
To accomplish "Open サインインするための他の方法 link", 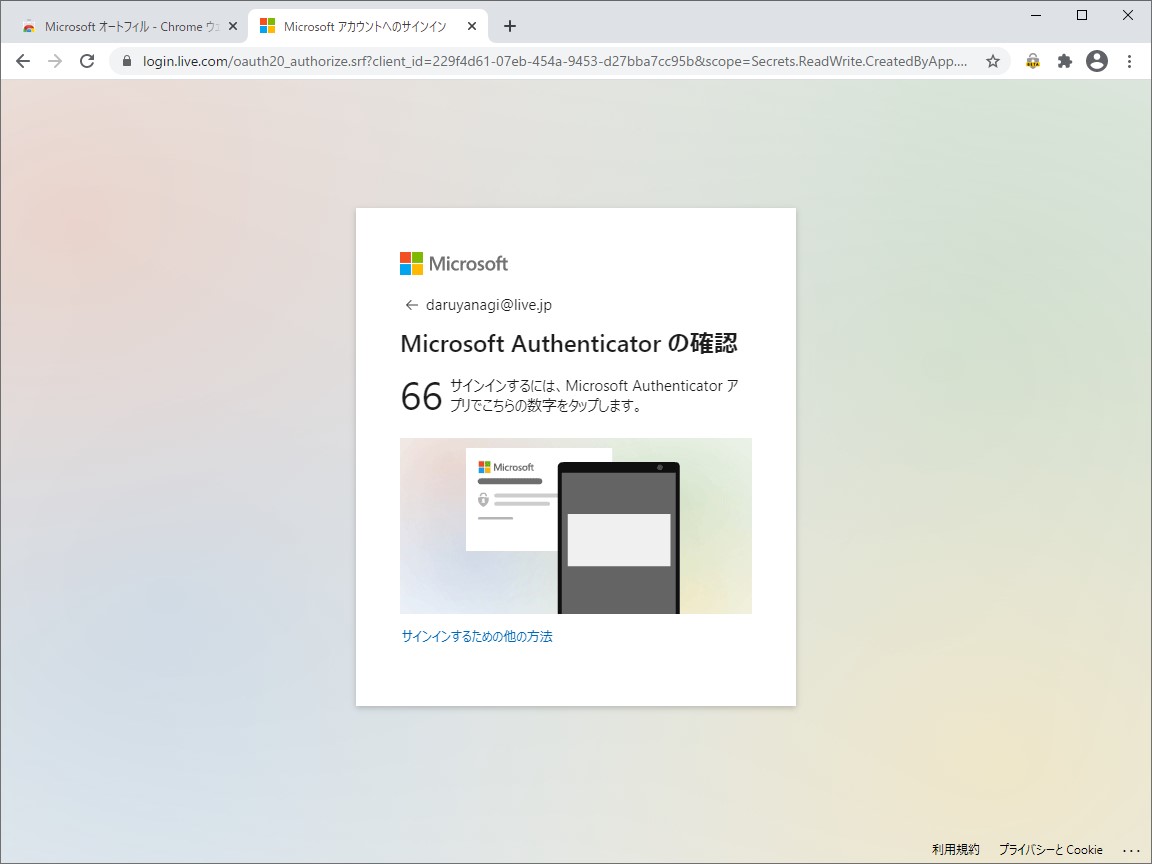I will pyautogui.click(x=477, y=636).
